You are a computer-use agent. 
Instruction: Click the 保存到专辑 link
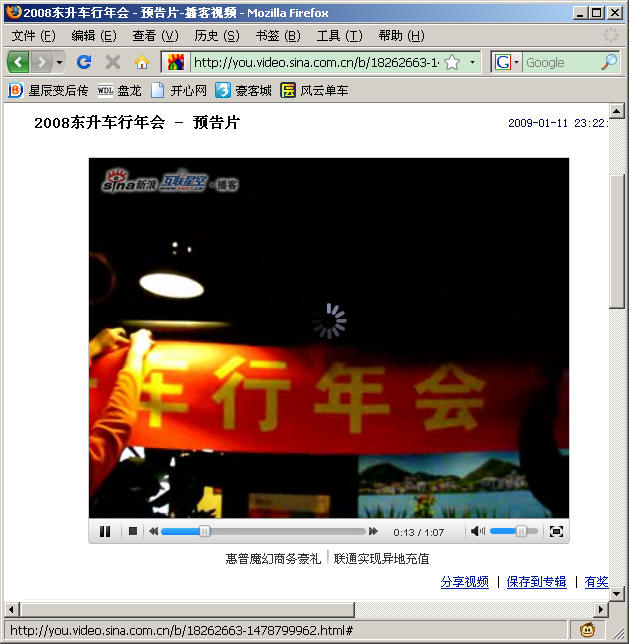[536, 582]
